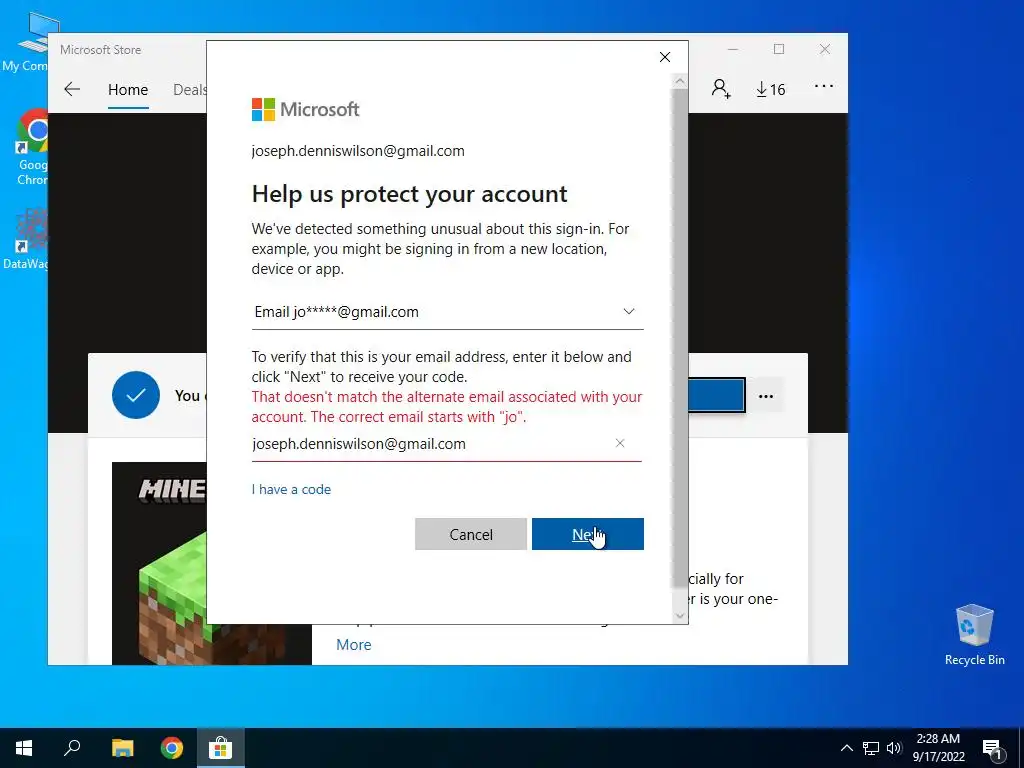Go back with Microsoft Store back arrow
Screen dimensions: 1024x768
pyautogui.click(x=72, y=89)
